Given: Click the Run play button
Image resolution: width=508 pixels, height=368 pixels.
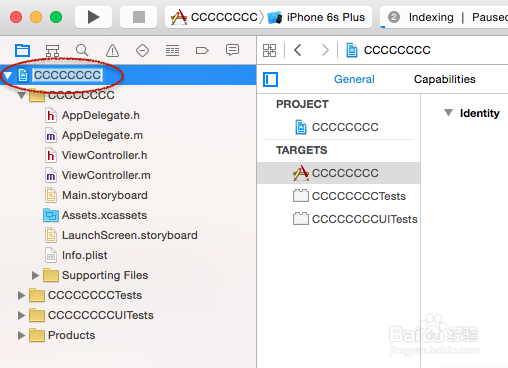Looking at the screenshot, I should (x=93, y=17).
